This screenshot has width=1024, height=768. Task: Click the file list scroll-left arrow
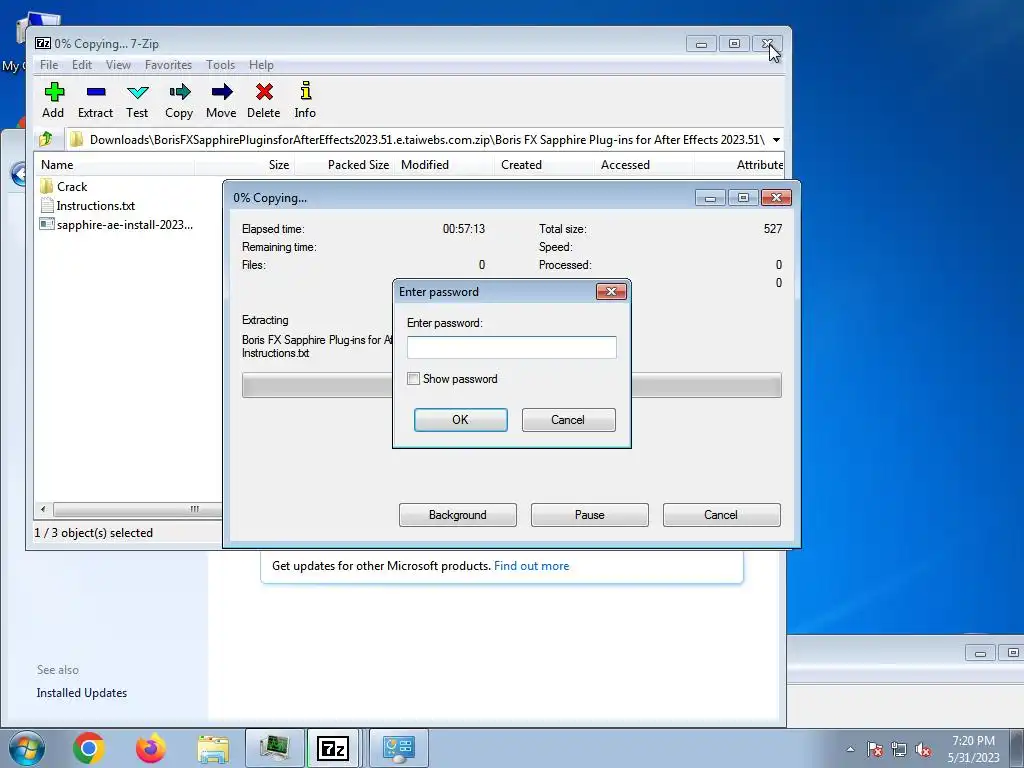coord(43,509)
